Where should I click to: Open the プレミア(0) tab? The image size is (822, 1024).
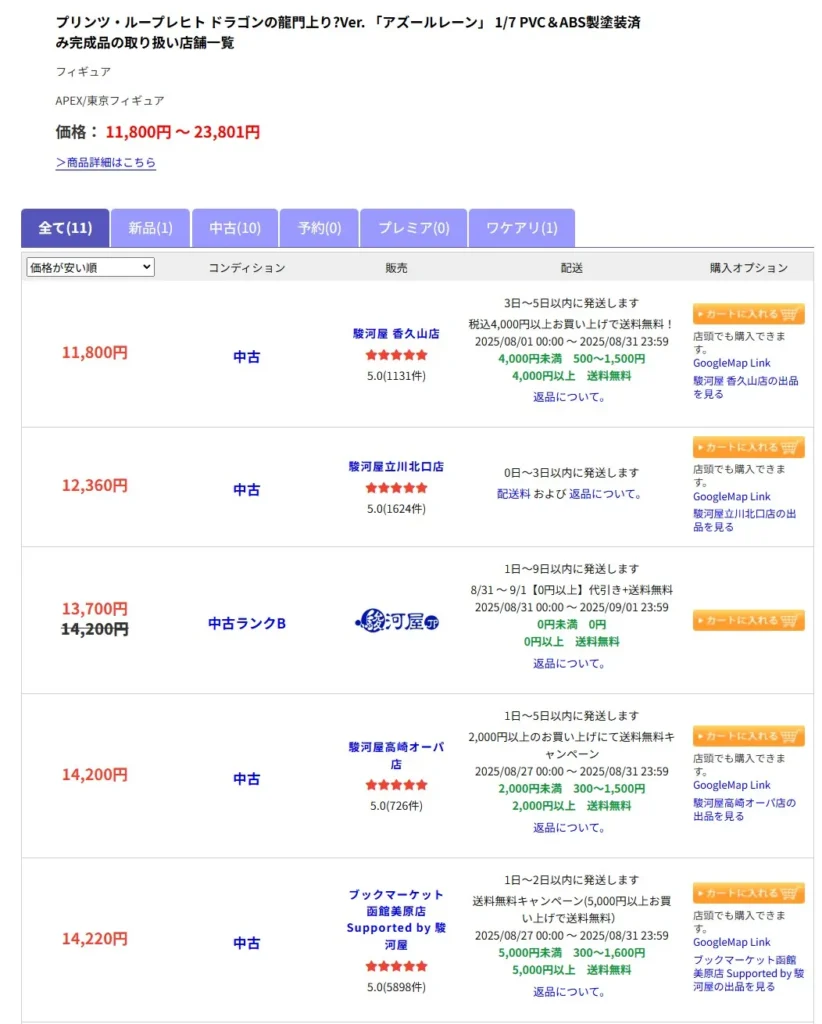[x=414, y=228]
